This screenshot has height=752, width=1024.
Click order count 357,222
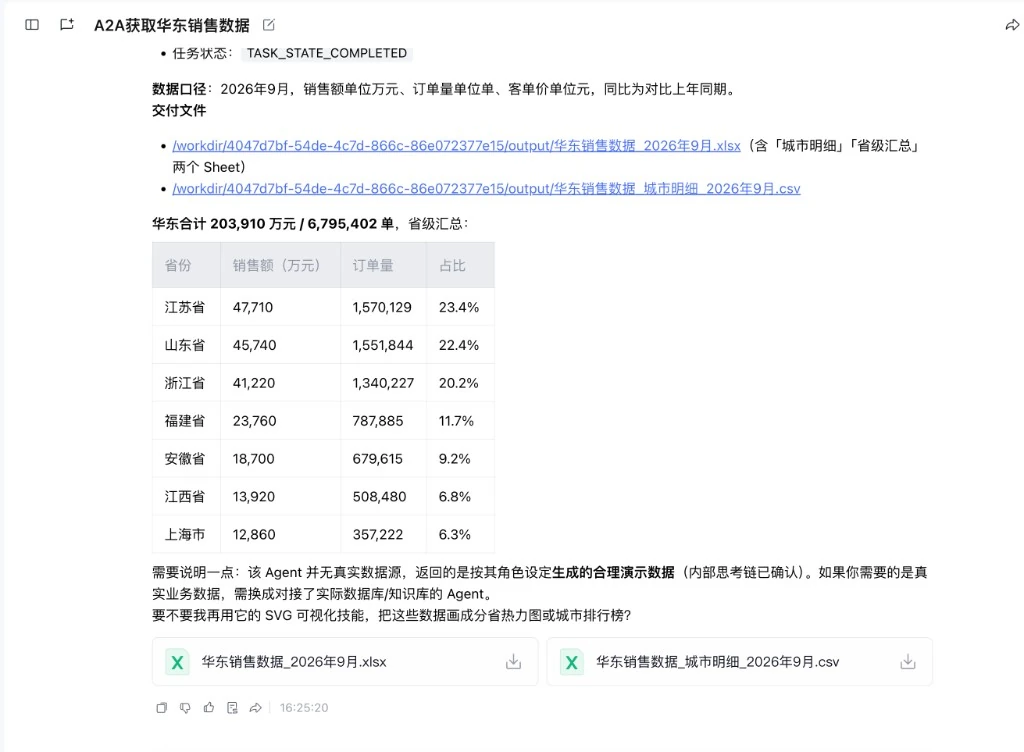tap(378, 535)
